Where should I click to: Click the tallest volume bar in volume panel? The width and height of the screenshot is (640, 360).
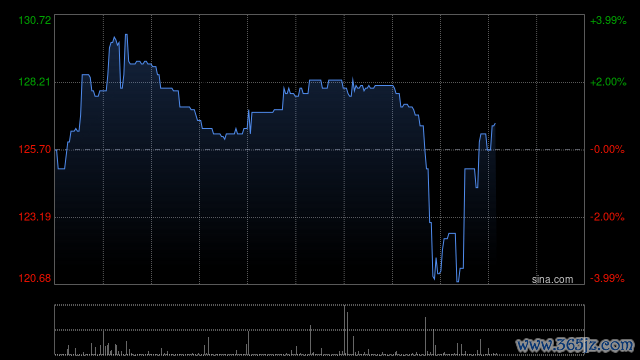(344, 330)
